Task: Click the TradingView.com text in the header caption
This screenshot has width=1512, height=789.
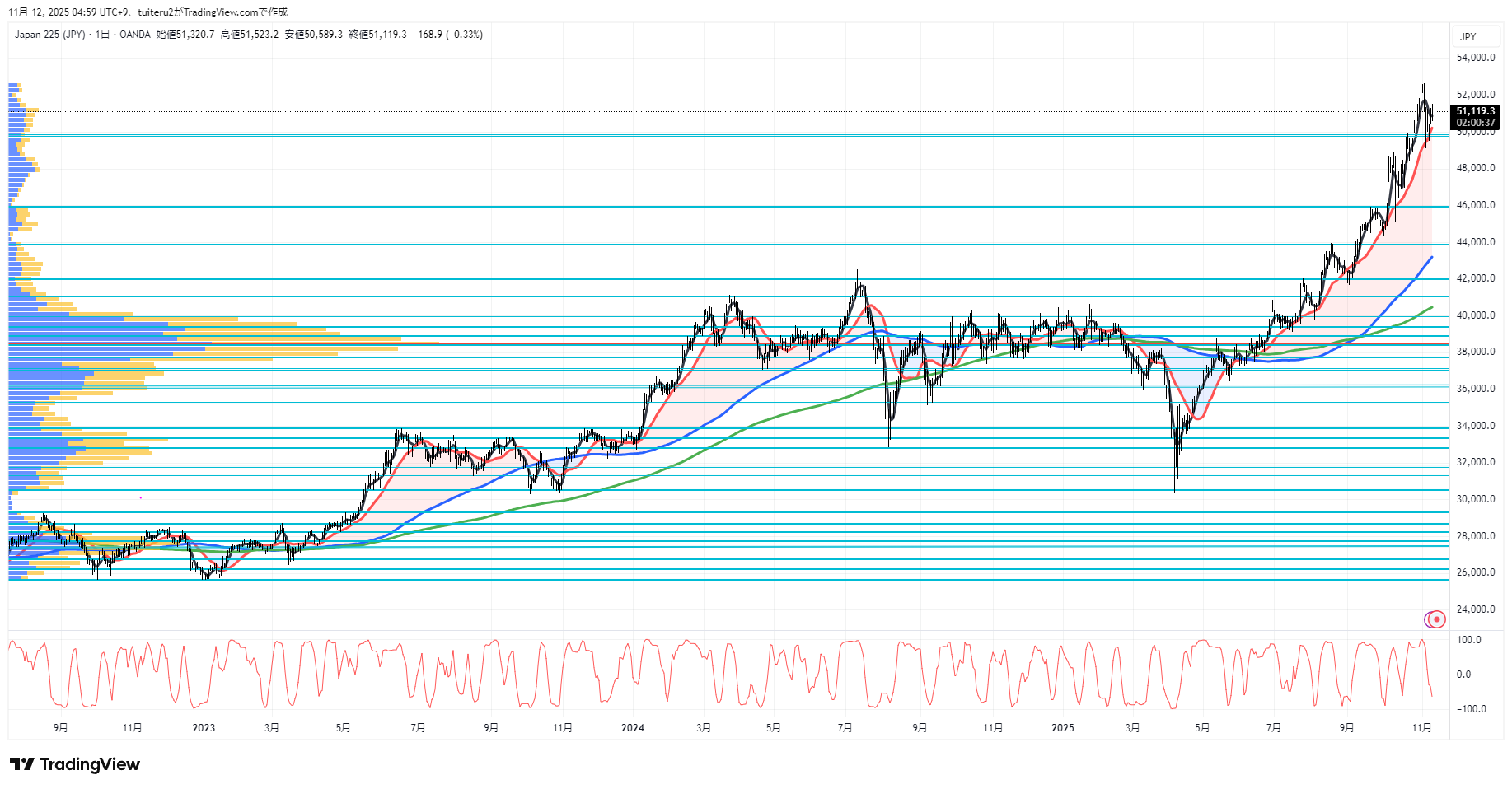Action: click(x=220, y=12)
